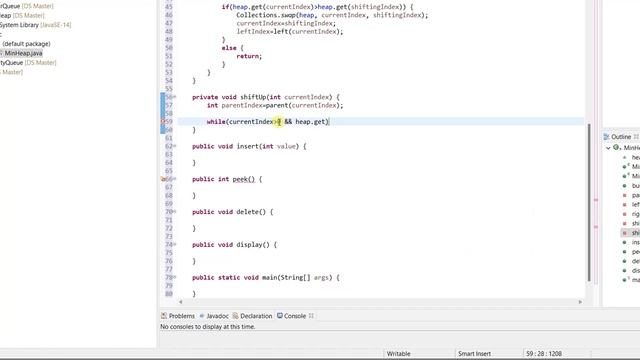Click the highlighted shiftUp method icon in Outline
Screen dimensions: 640x360
(624, 233)
